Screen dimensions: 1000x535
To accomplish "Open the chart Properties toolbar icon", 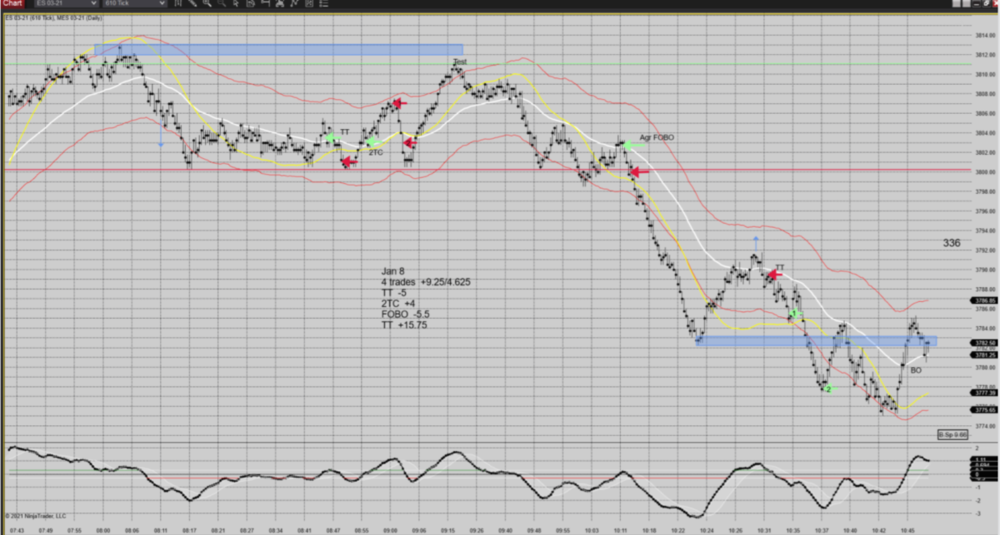I will tap(308, 4).
